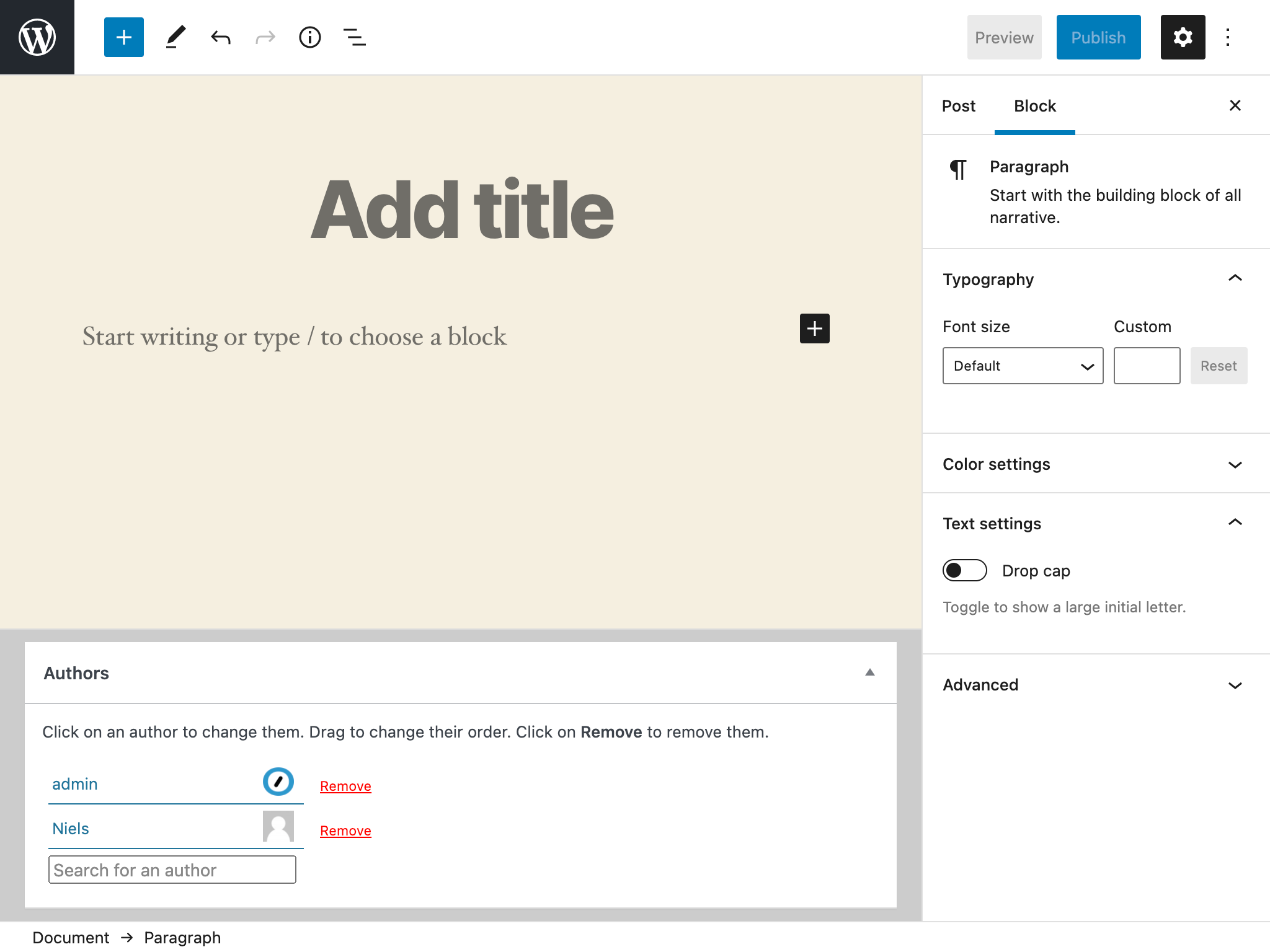This screenshot has width=1270, height=952.
Task: Open the content structure details icon
Action: (309, 37)
